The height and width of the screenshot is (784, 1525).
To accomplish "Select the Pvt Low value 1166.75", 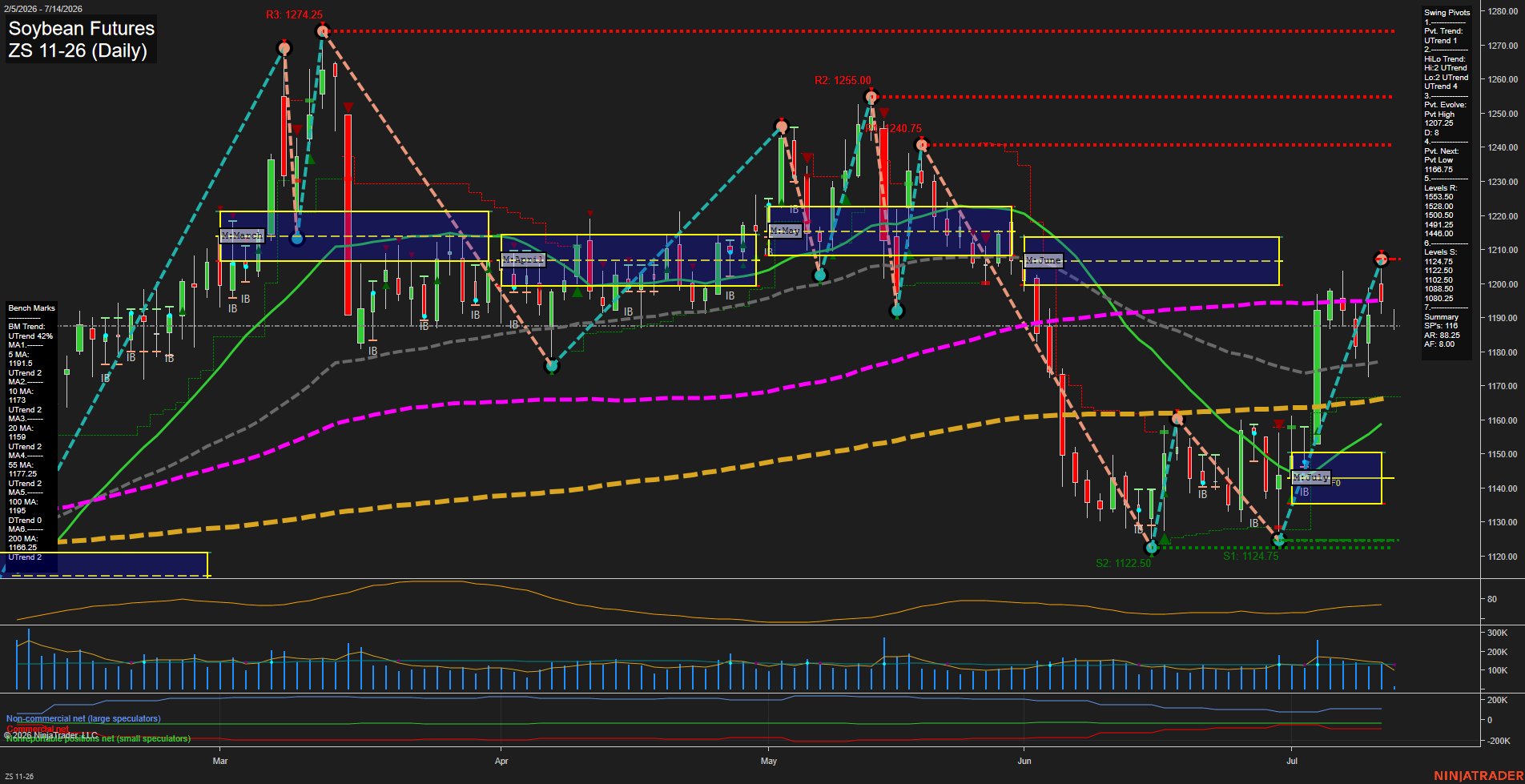I will [x=1438, y=170].
